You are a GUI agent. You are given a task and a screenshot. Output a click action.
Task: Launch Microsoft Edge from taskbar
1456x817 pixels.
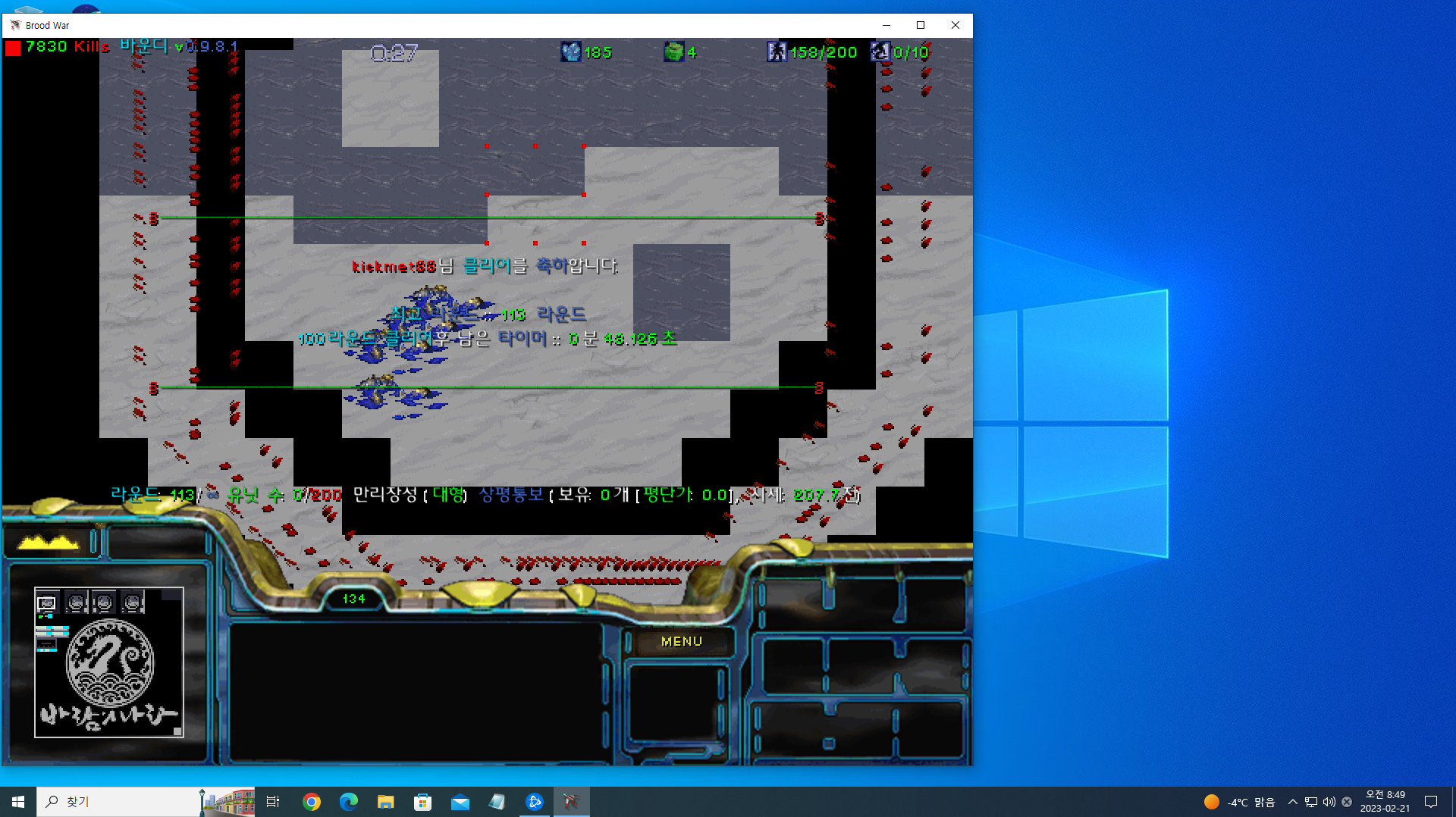point(349,802)
